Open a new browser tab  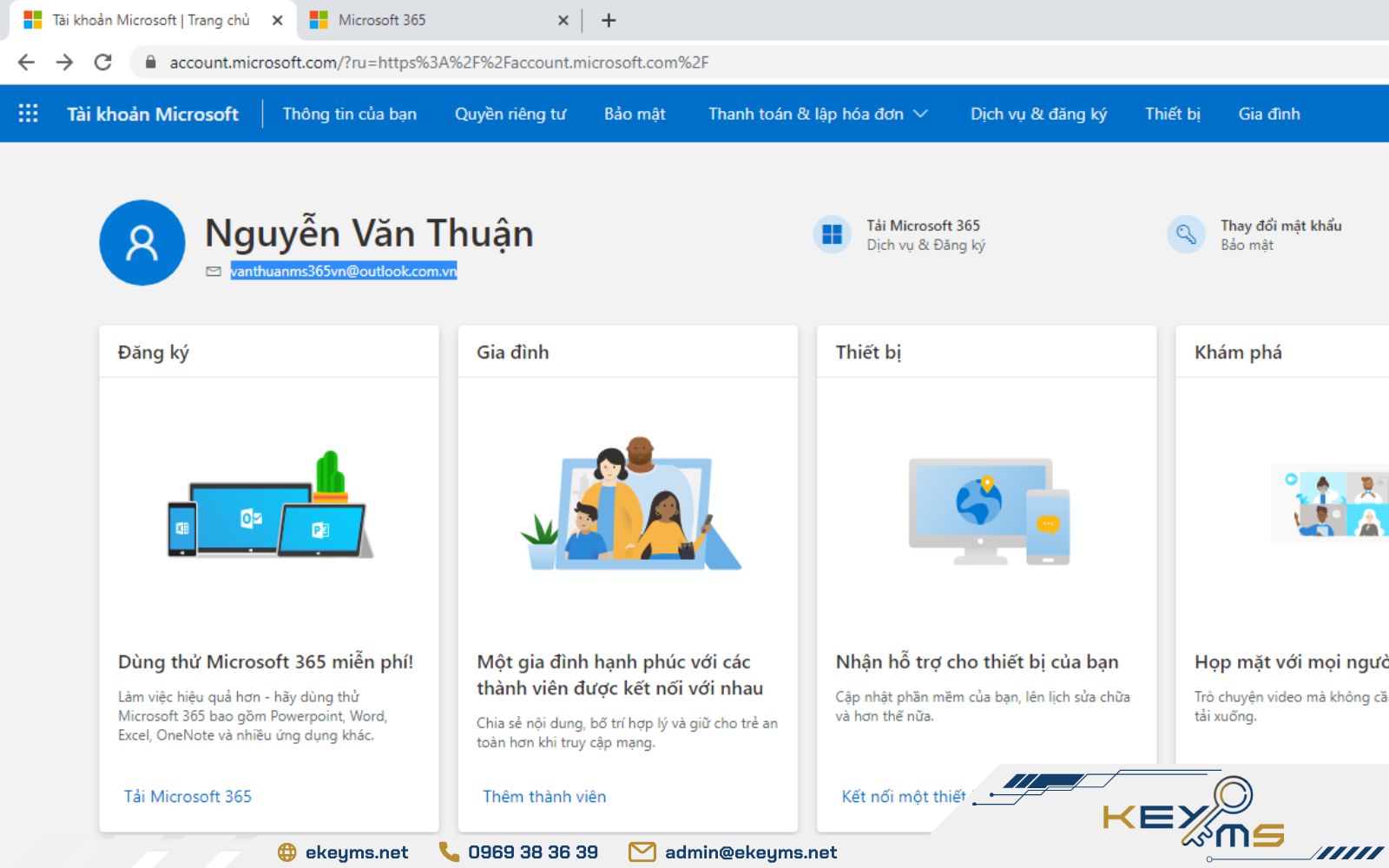pos(609,20)
